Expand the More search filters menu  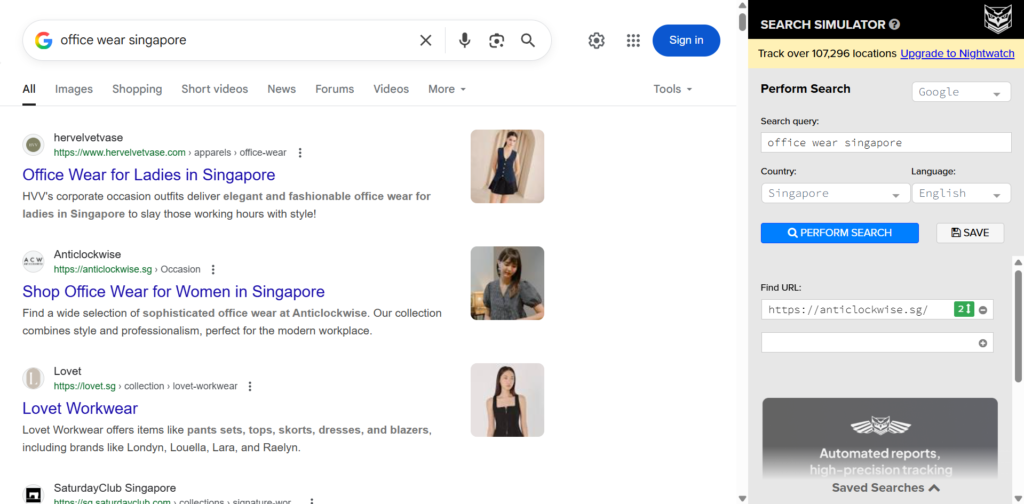(447, 89)
